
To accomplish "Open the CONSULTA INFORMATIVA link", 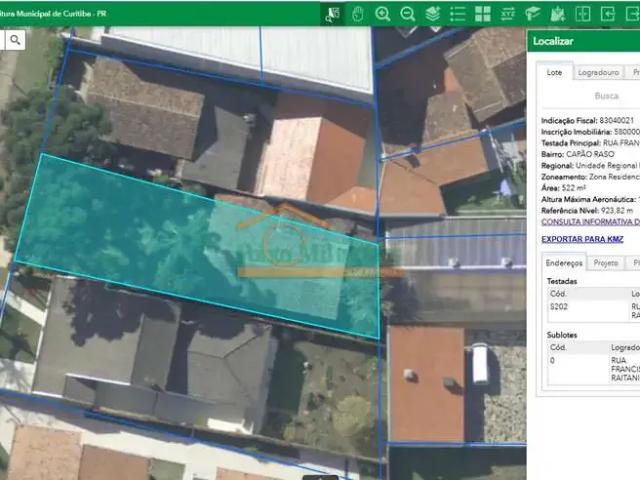I will [x=583, y=222].
